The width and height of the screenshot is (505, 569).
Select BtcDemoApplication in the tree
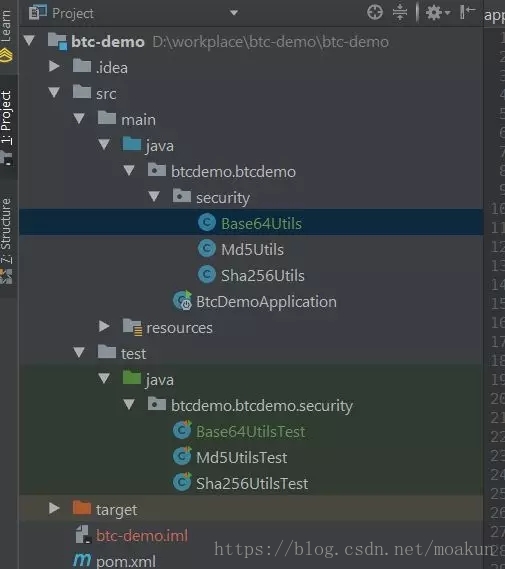click(266, 302)
